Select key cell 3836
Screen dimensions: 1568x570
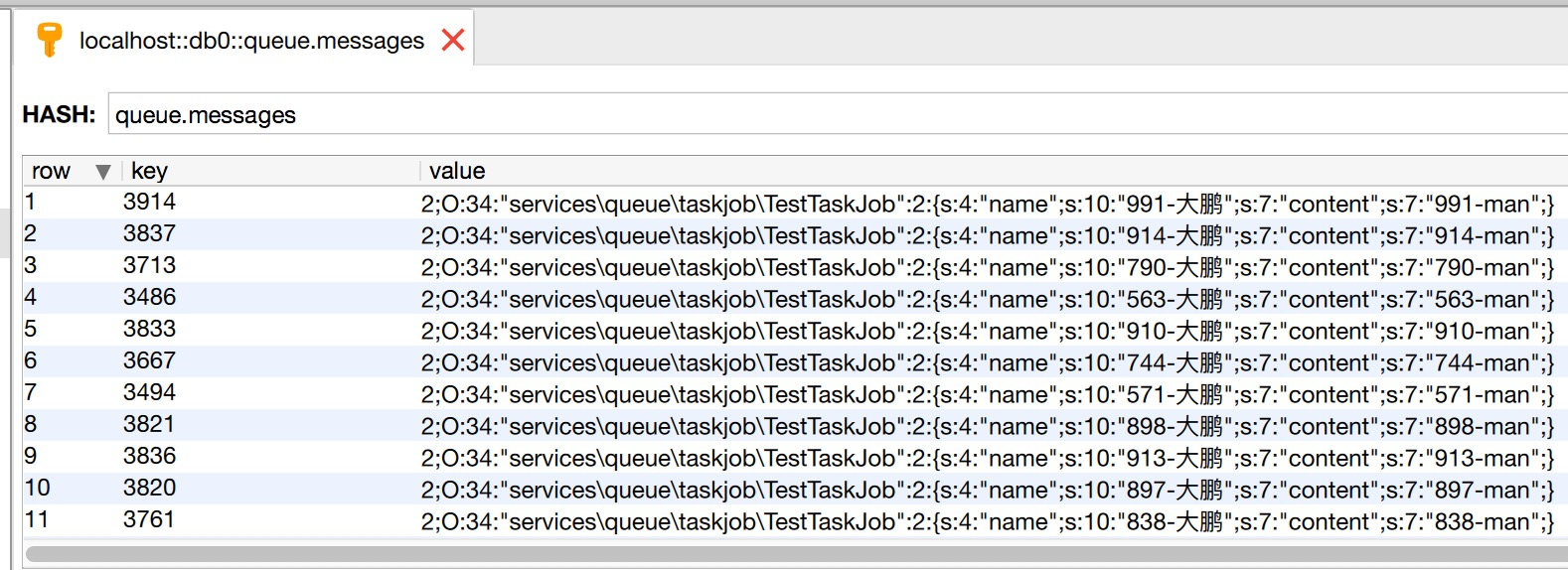[x=149, y=457]
